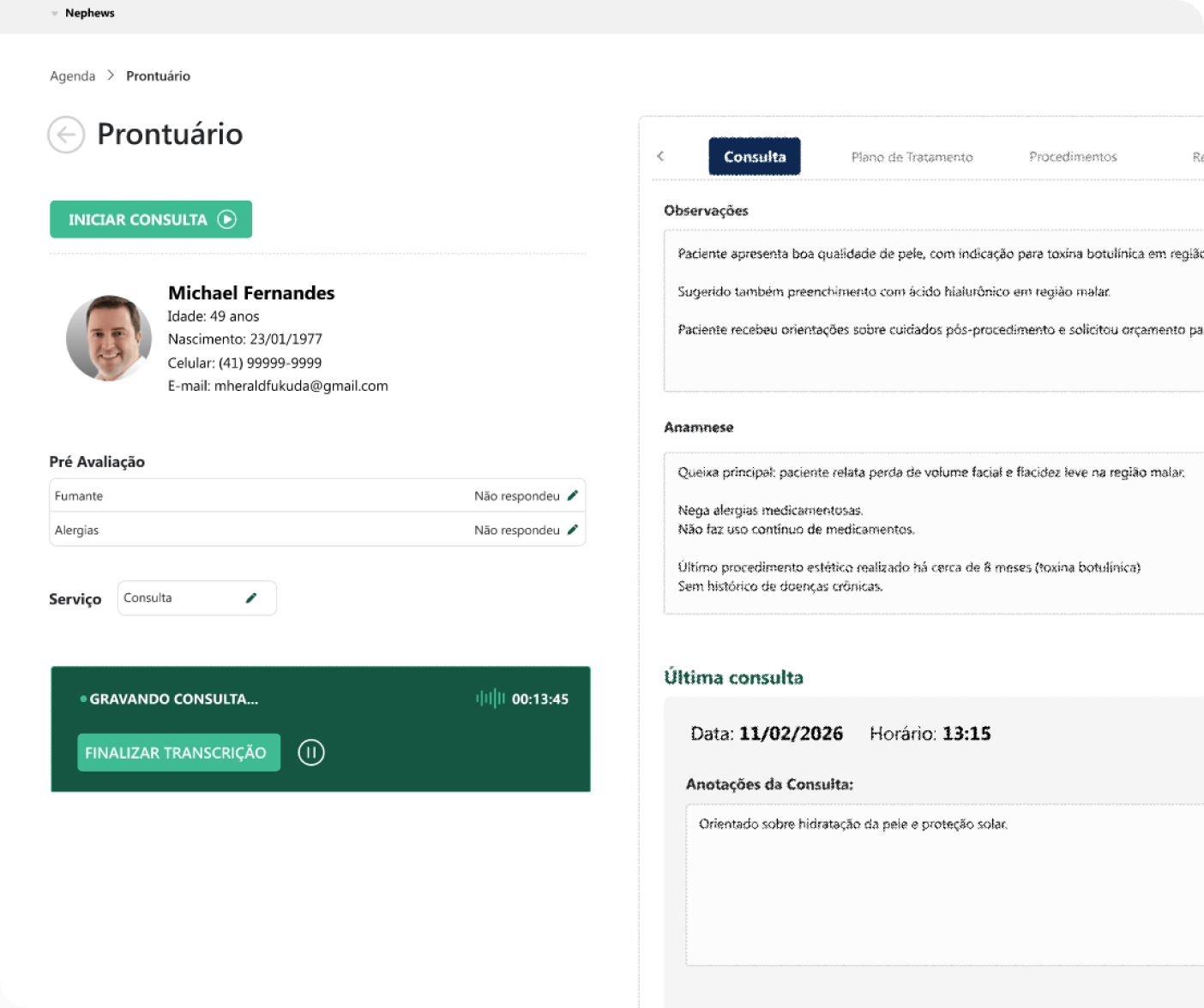Click the back arrow beside Prontuário title

tap(66, 135)
